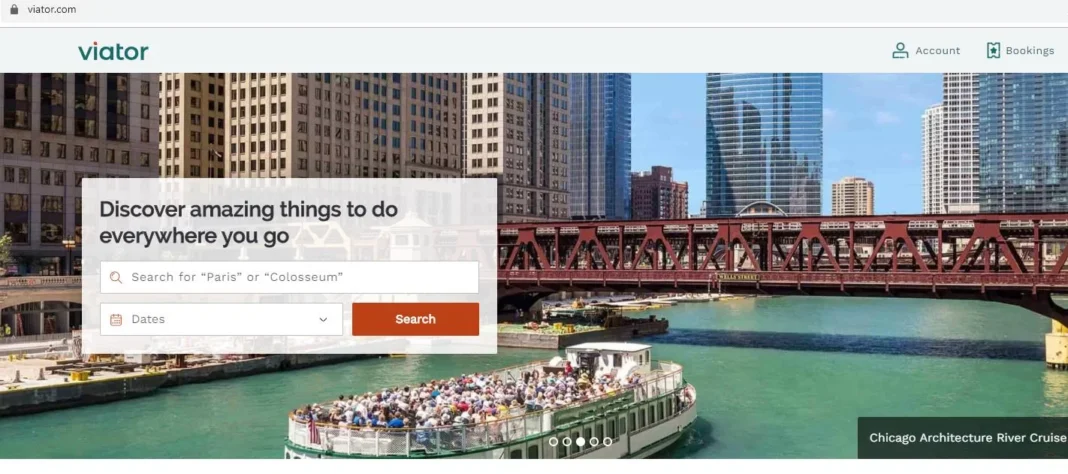The width and height of the screenshot is (1068, 474).
Task: Click the Bookings ticket star icon
Action: coord(993,50)
